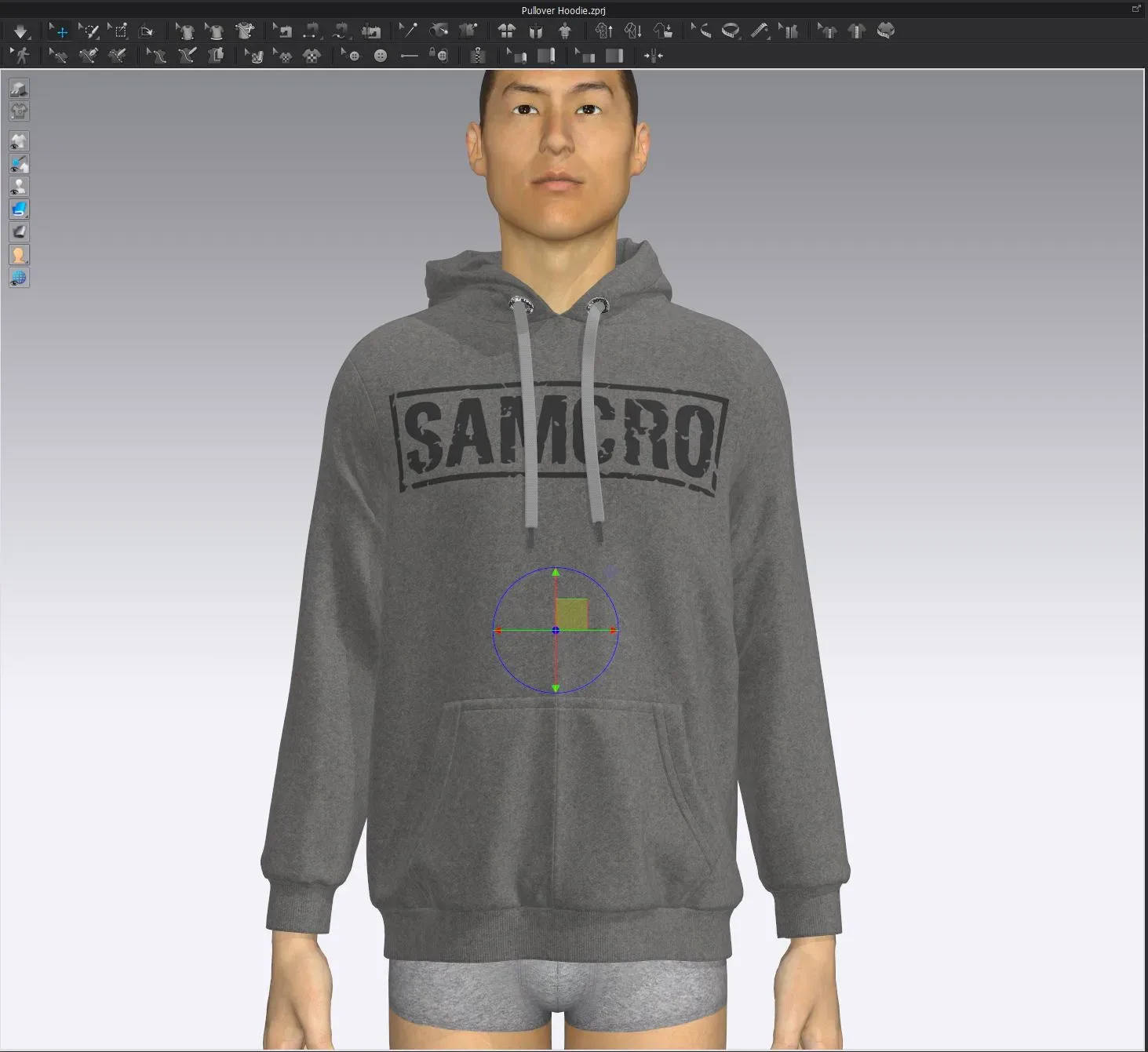The width and height of the screenshot is (1148, 1052).
Task: Select the Edit Binding tool icon
Action: click(x=585, y=56)
